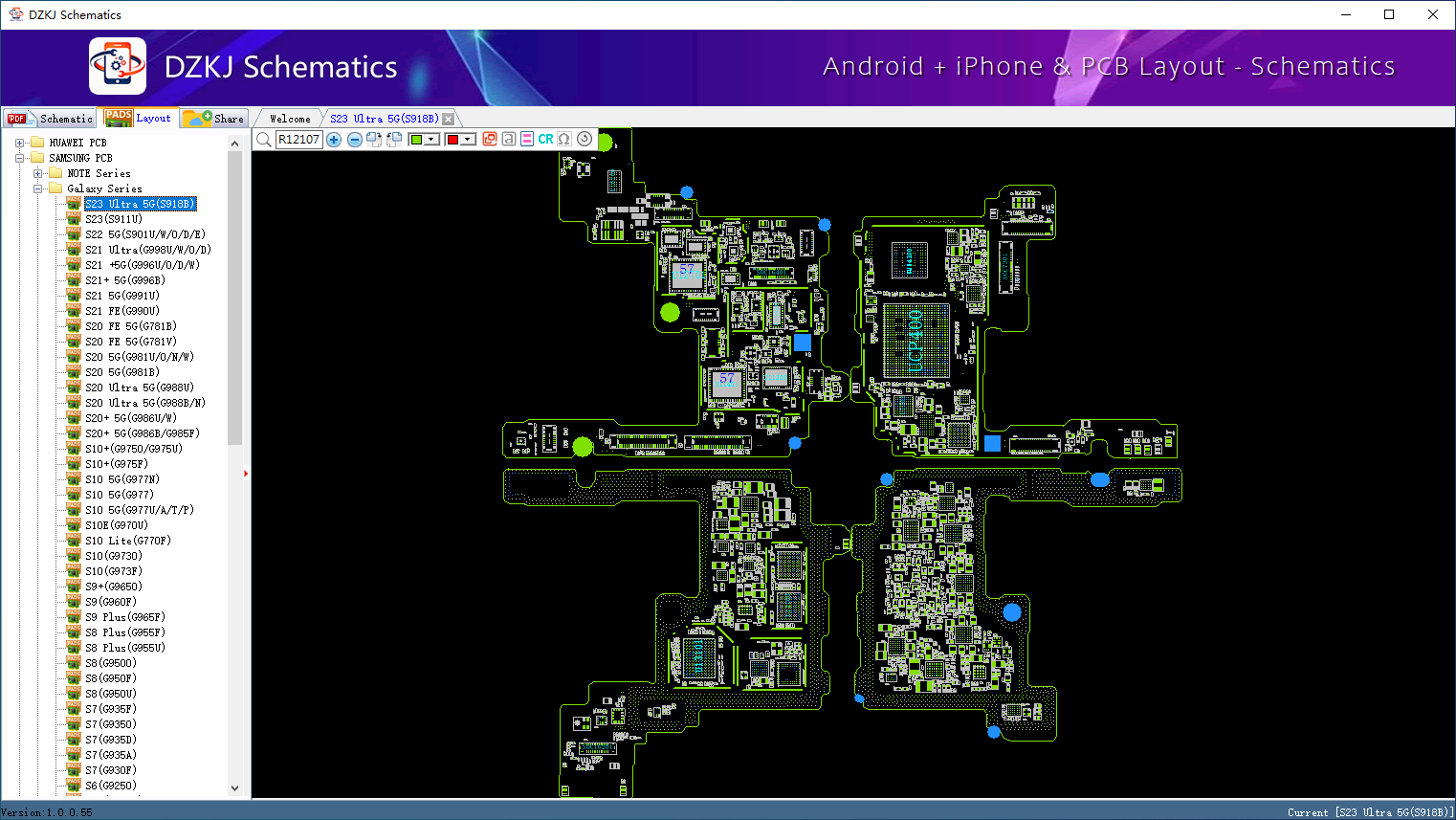Select the S23 Ultra 5G(S918B) document tab

pyautogui.click(x=384, y=119)
